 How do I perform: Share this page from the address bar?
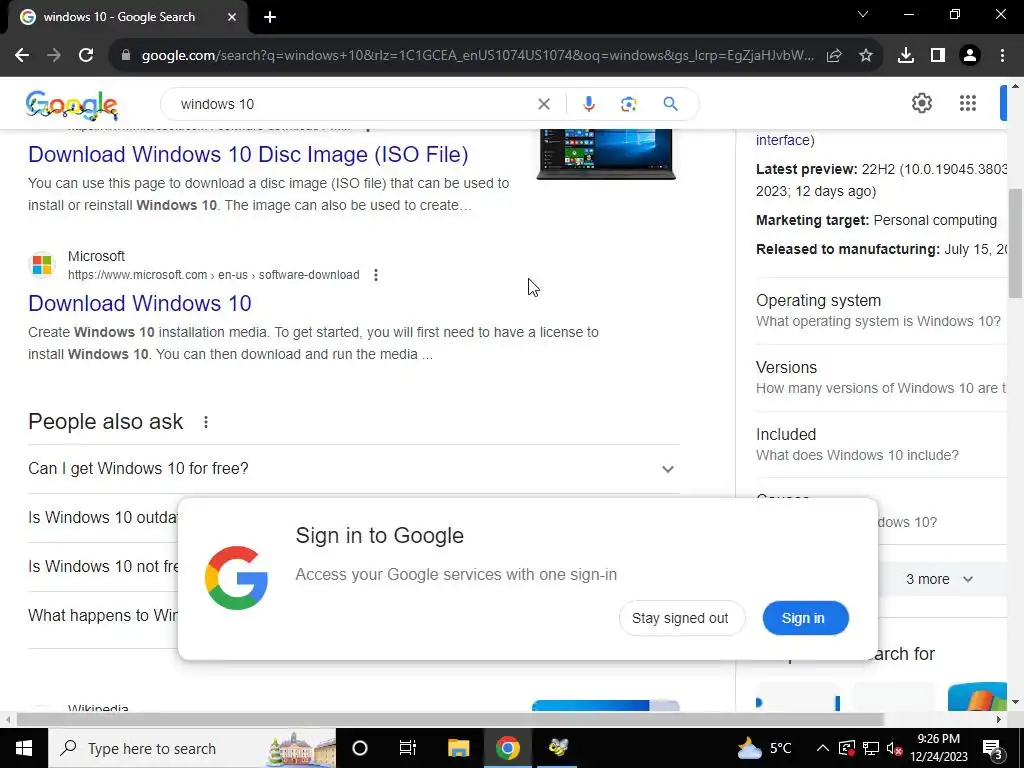pos(834,56)
